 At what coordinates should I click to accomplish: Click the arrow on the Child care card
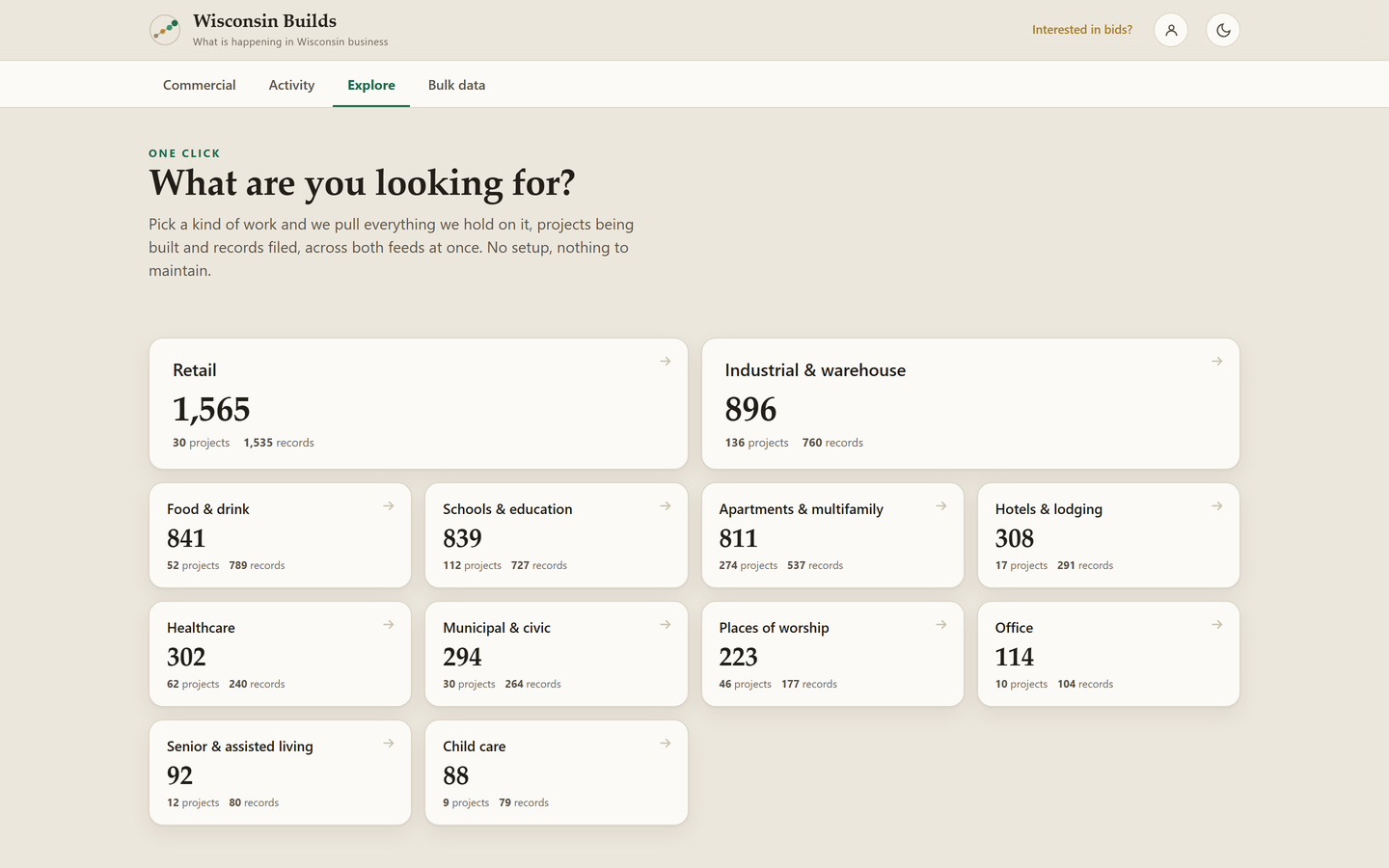(x=666, y=743)
